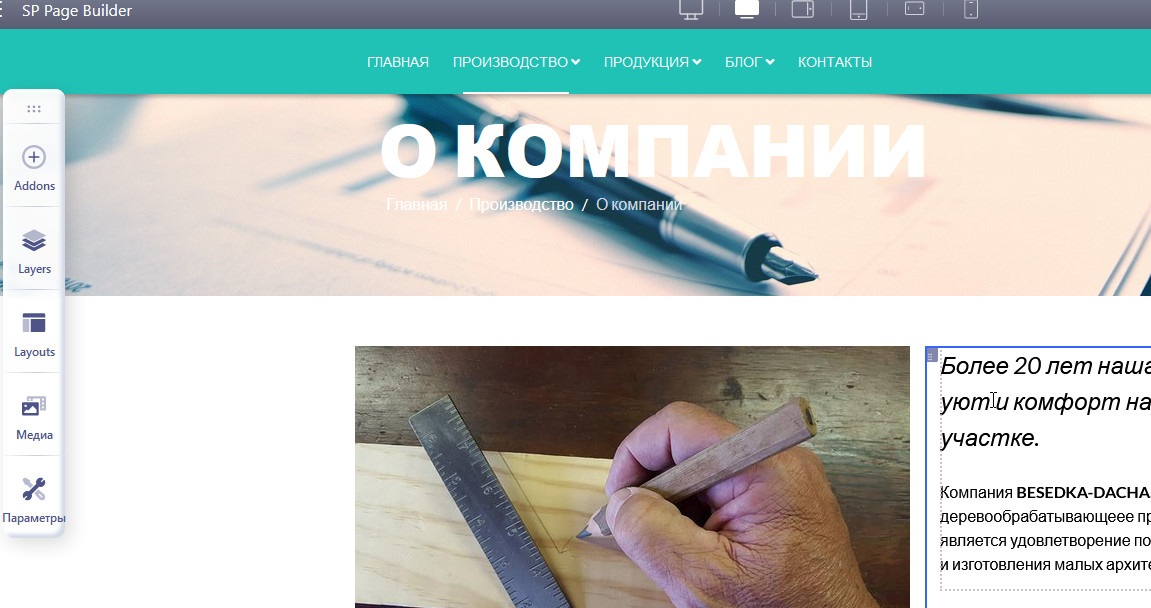1151x608 pixels.
Task: Open the Layers panel
Action: (34, 251)
